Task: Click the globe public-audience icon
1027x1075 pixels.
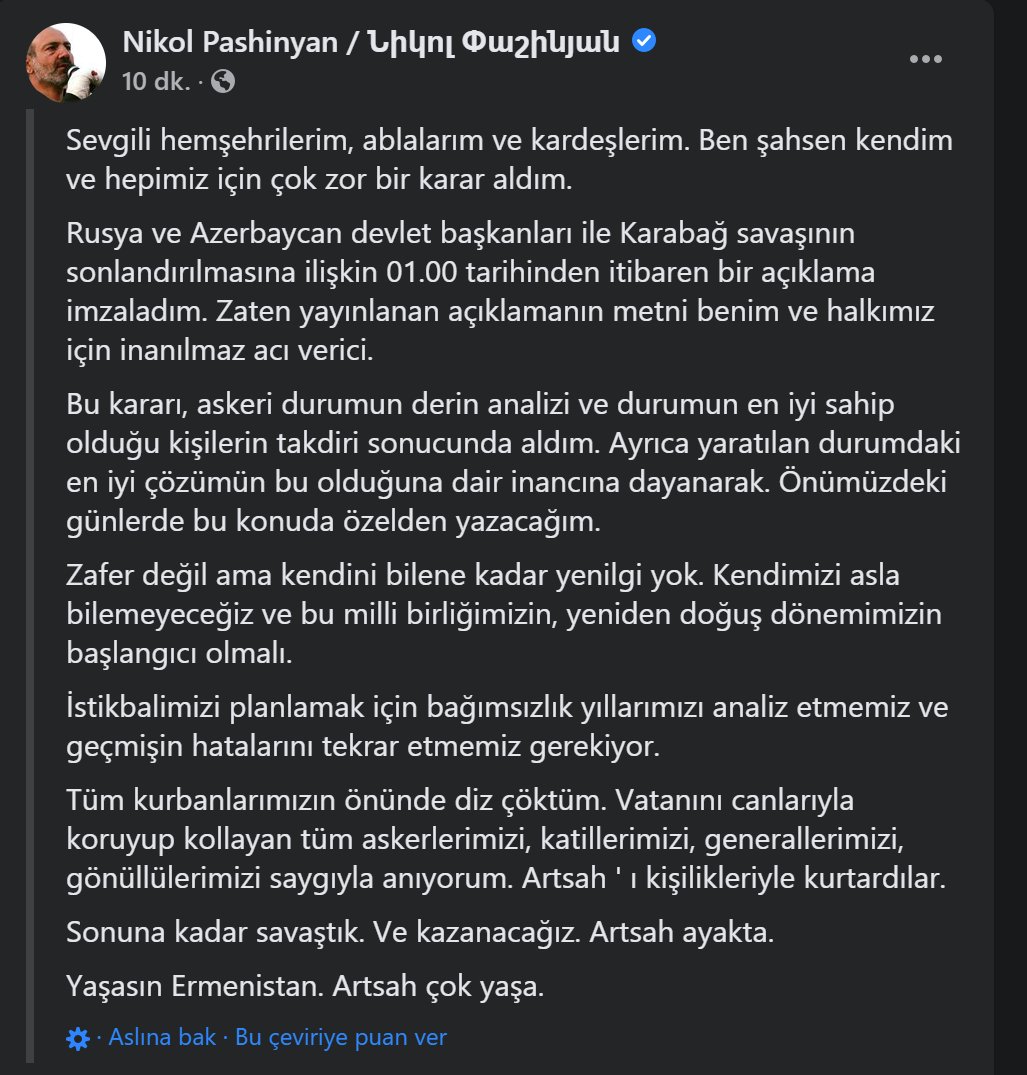Action: coord(223,82)
